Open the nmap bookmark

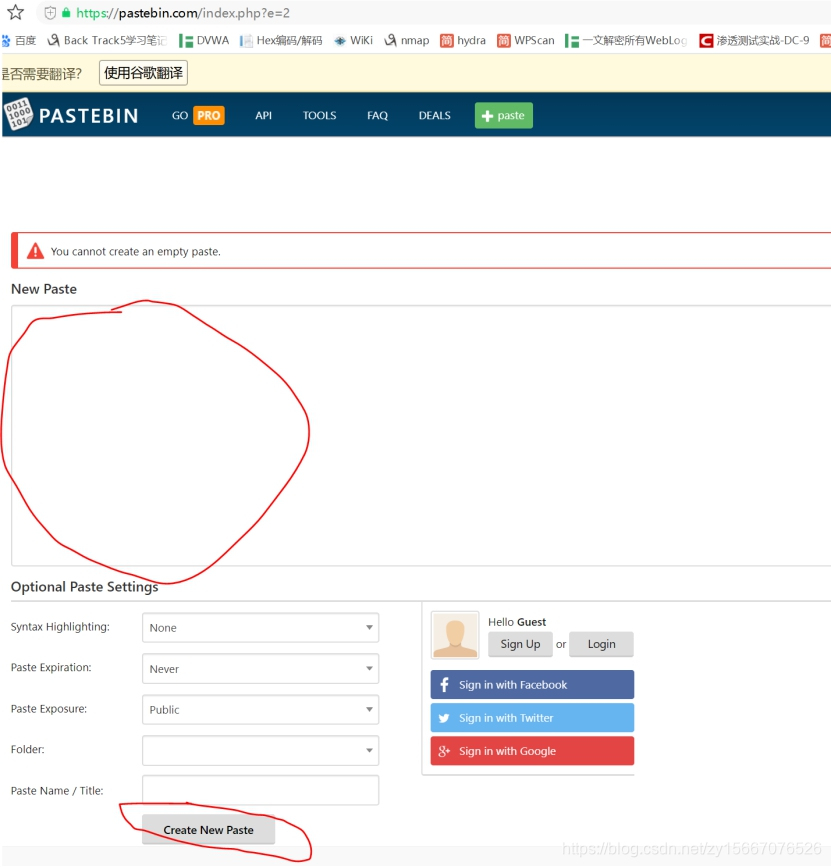(407, 40)
